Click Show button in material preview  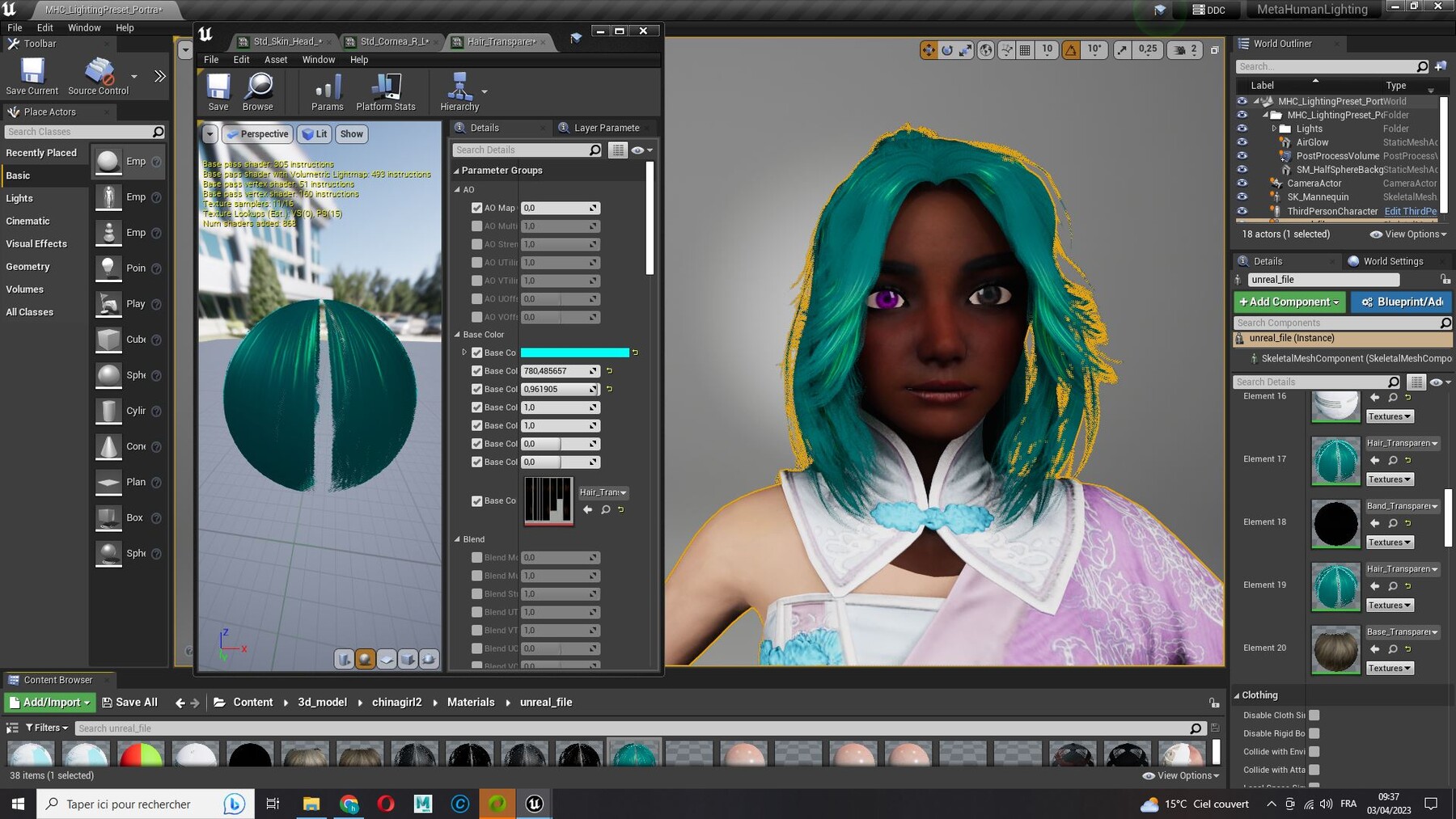point(352,134)
